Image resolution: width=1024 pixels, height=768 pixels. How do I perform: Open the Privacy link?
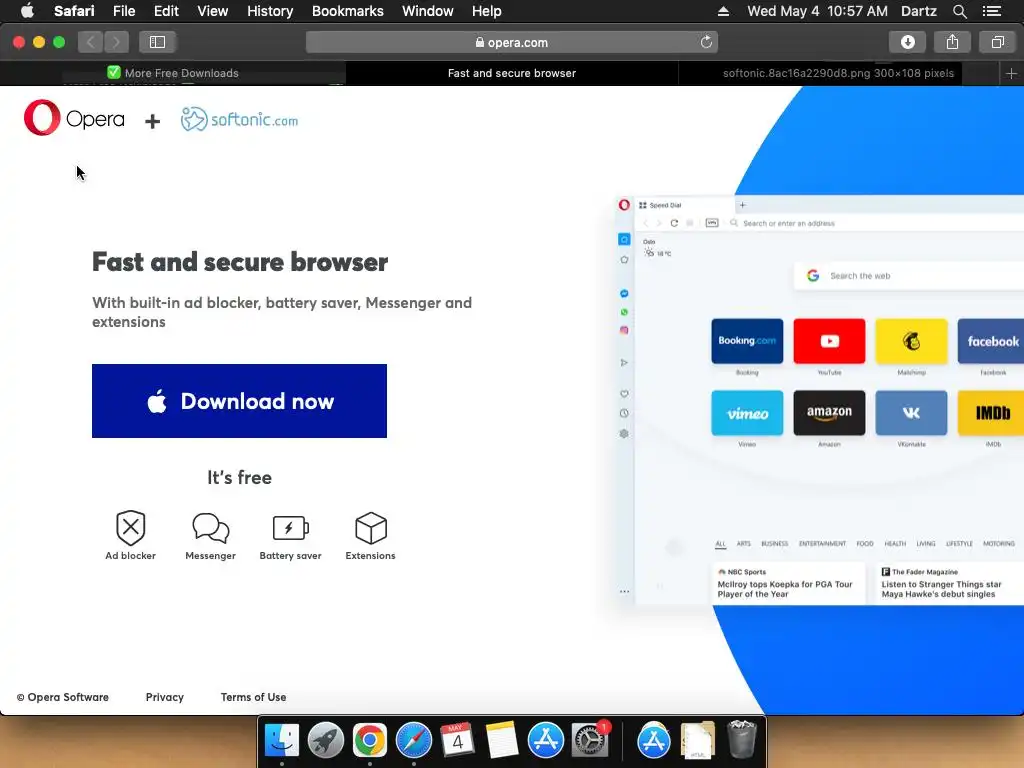pyautogui.click(x=165, y=697)
